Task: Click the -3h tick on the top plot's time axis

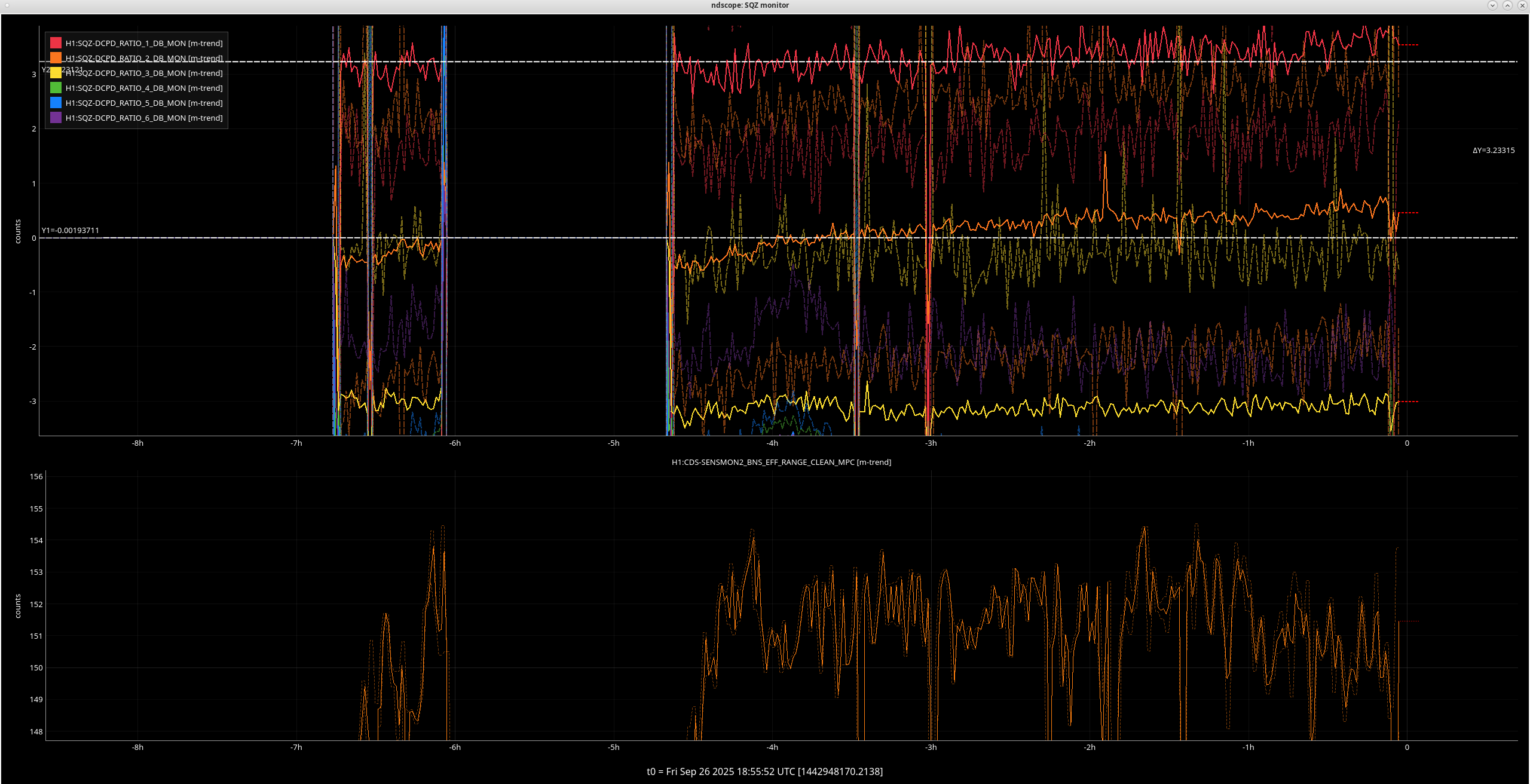Action: [x=931, y=443]
